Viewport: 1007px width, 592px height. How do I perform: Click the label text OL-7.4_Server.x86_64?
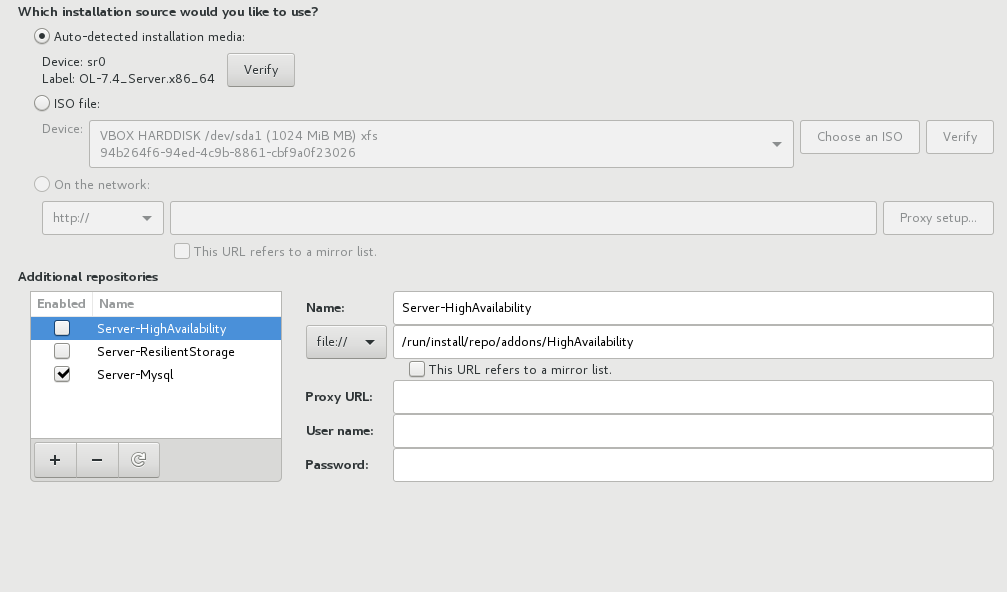pyautogui.click(x=147, y=78)
